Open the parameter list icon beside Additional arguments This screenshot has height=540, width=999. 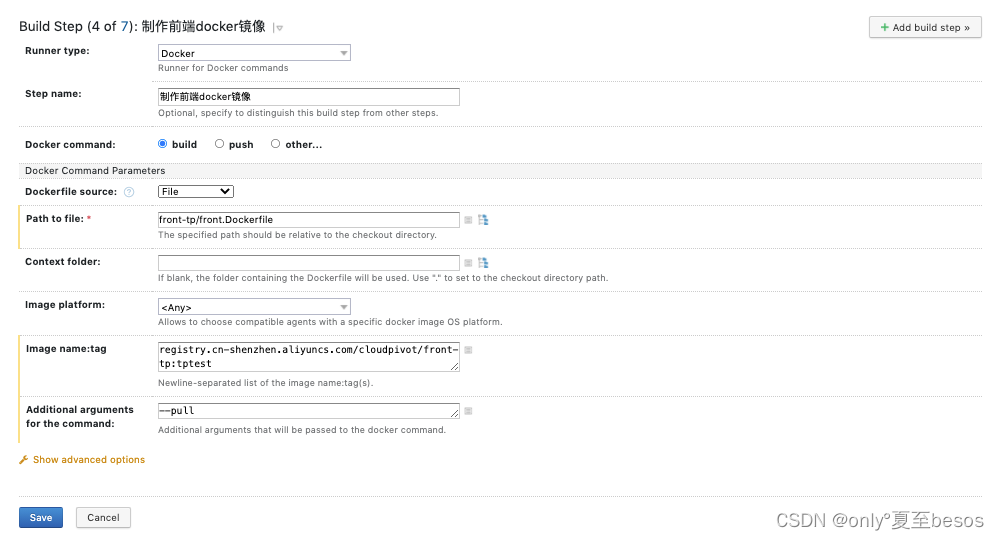[468, 411]
